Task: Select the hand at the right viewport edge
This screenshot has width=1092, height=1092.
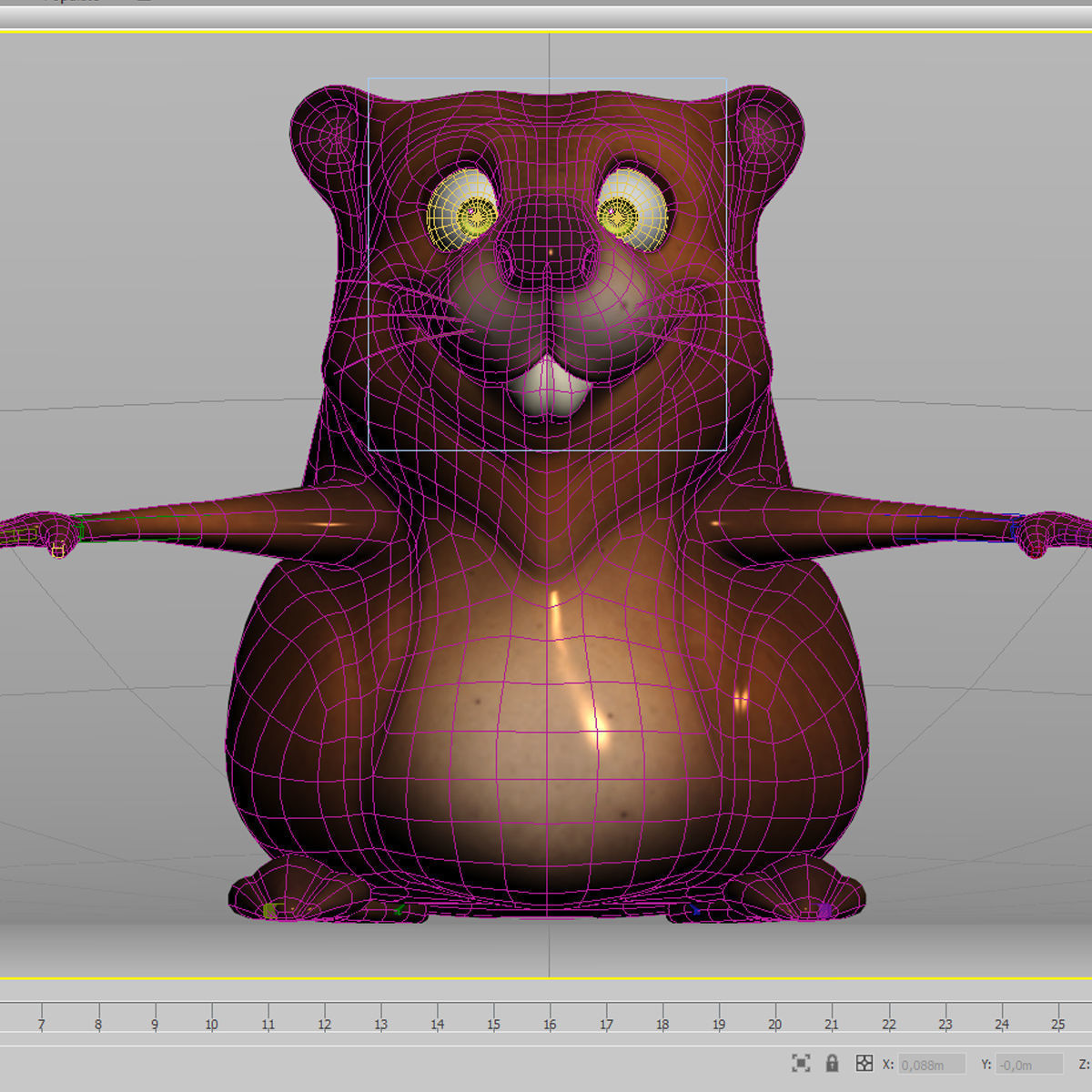Action: point(1053,534)
